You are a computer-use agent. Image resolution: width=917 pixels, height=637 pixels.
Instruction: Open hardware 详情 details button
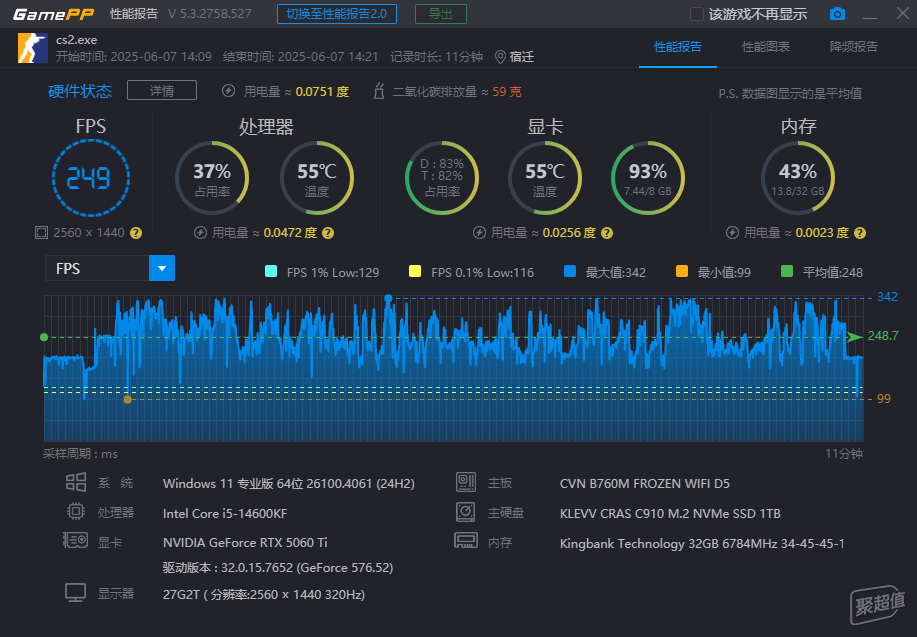click(162, 91)
